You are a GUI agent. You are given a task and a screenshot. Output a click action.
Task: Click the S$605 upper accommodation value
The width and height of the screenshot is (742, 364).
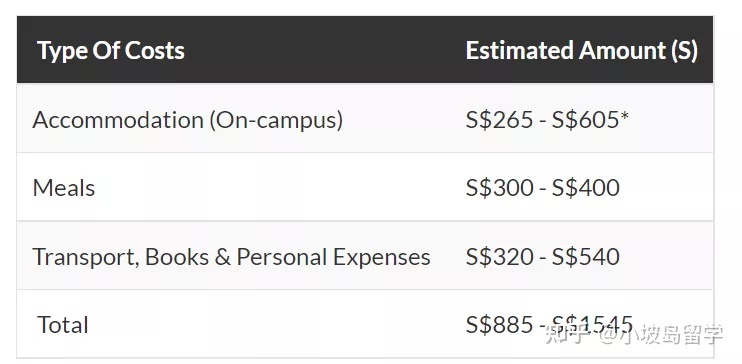(586, 120)
